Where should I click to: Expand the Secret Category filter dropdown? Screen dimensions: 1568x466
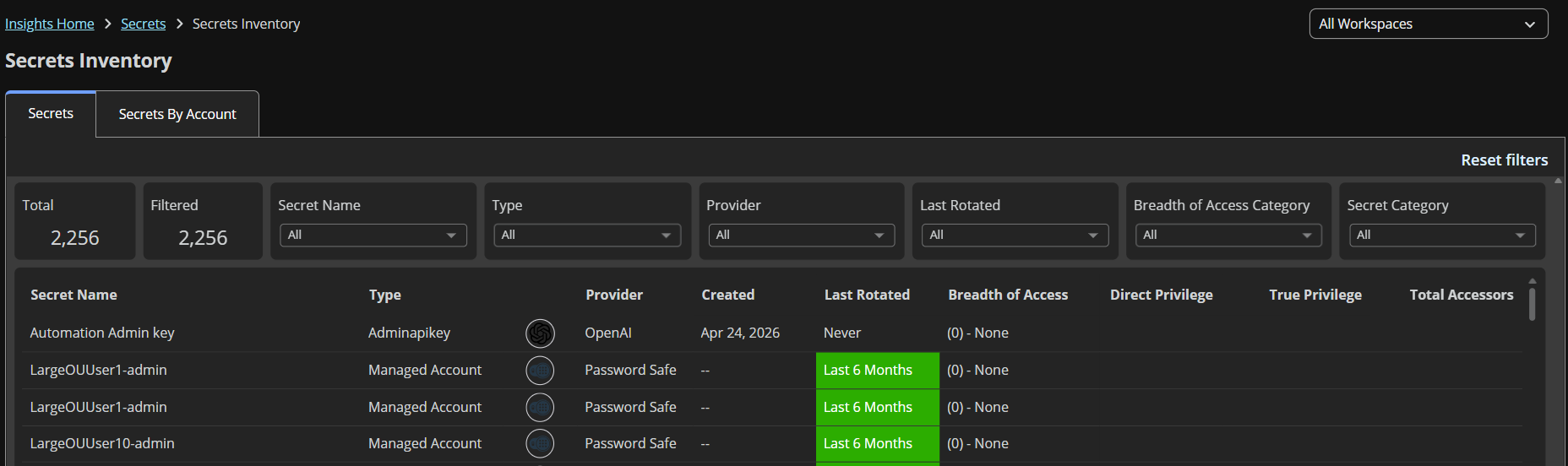pos(1442,236)
